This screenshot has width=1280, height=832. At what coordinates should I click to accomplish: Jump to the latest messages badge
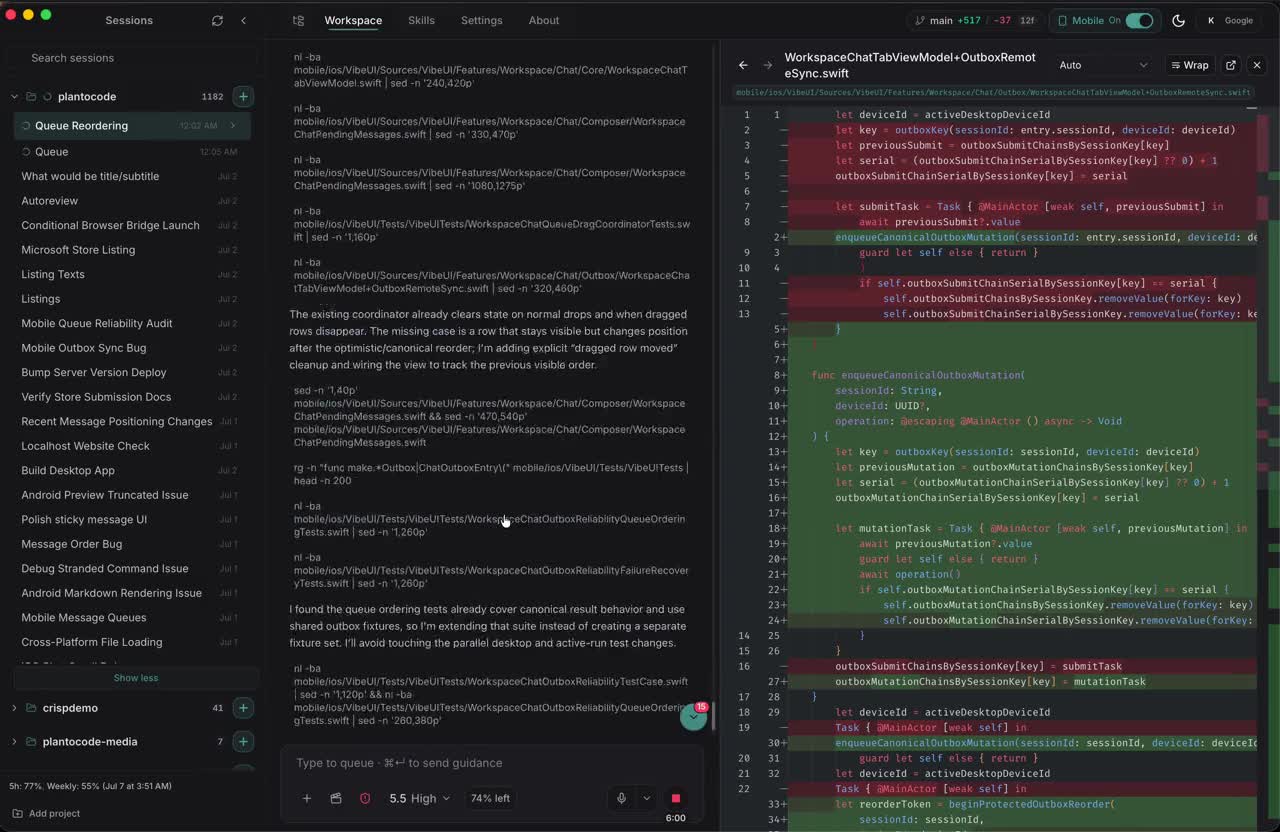693,716
